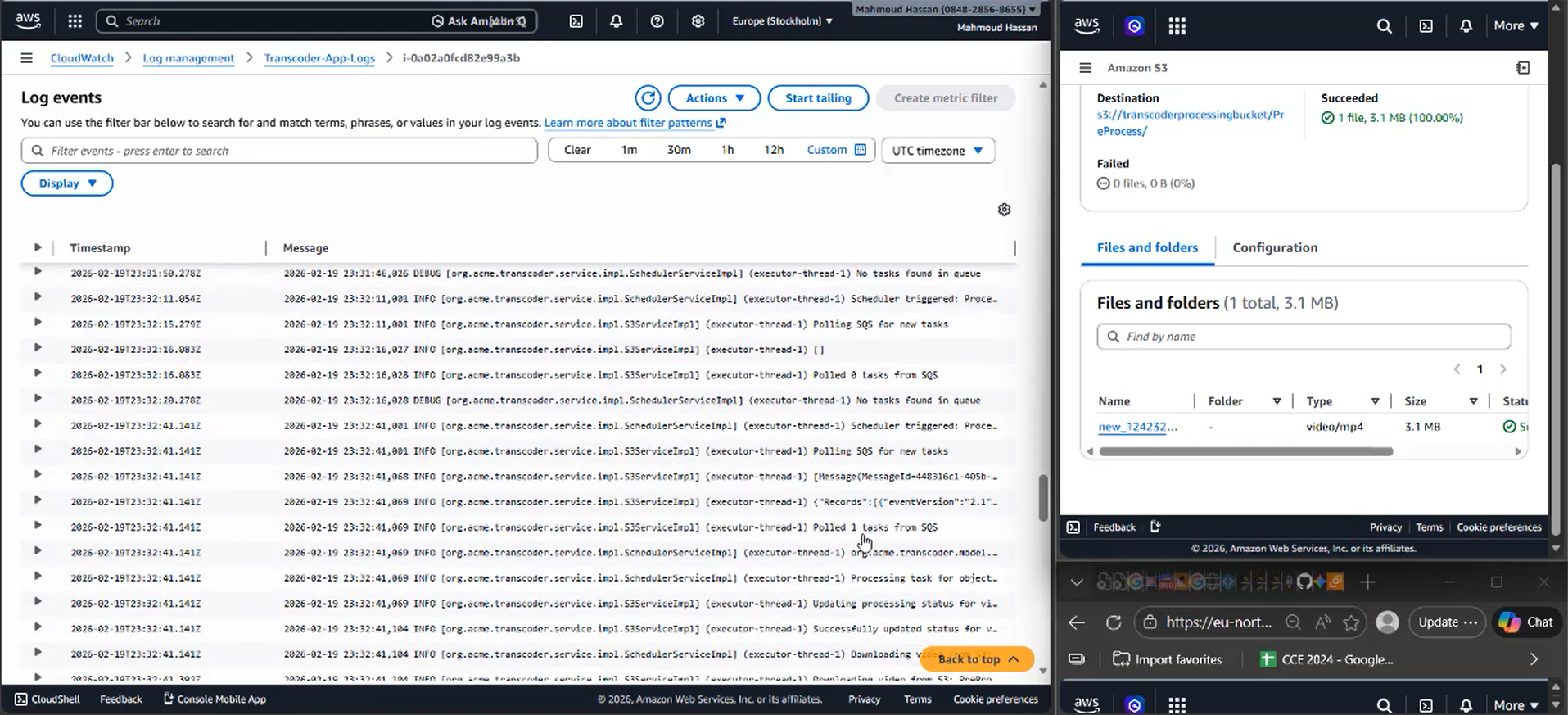Click the Files table horizontal scrollbar
The height and width of the screenshot is (715, 1568).
1245,451
